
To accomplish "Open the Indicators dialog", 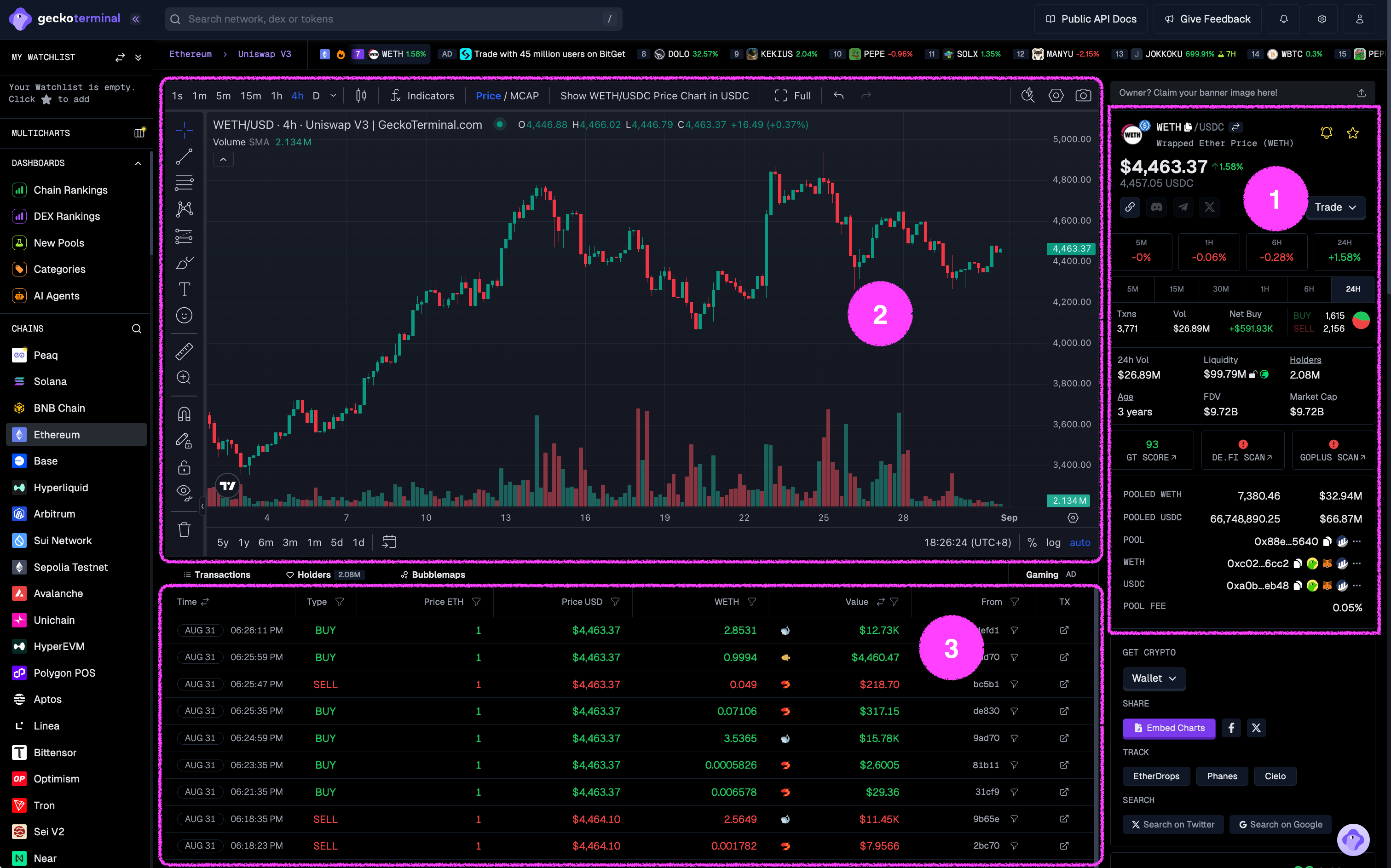I will point(422,96).
